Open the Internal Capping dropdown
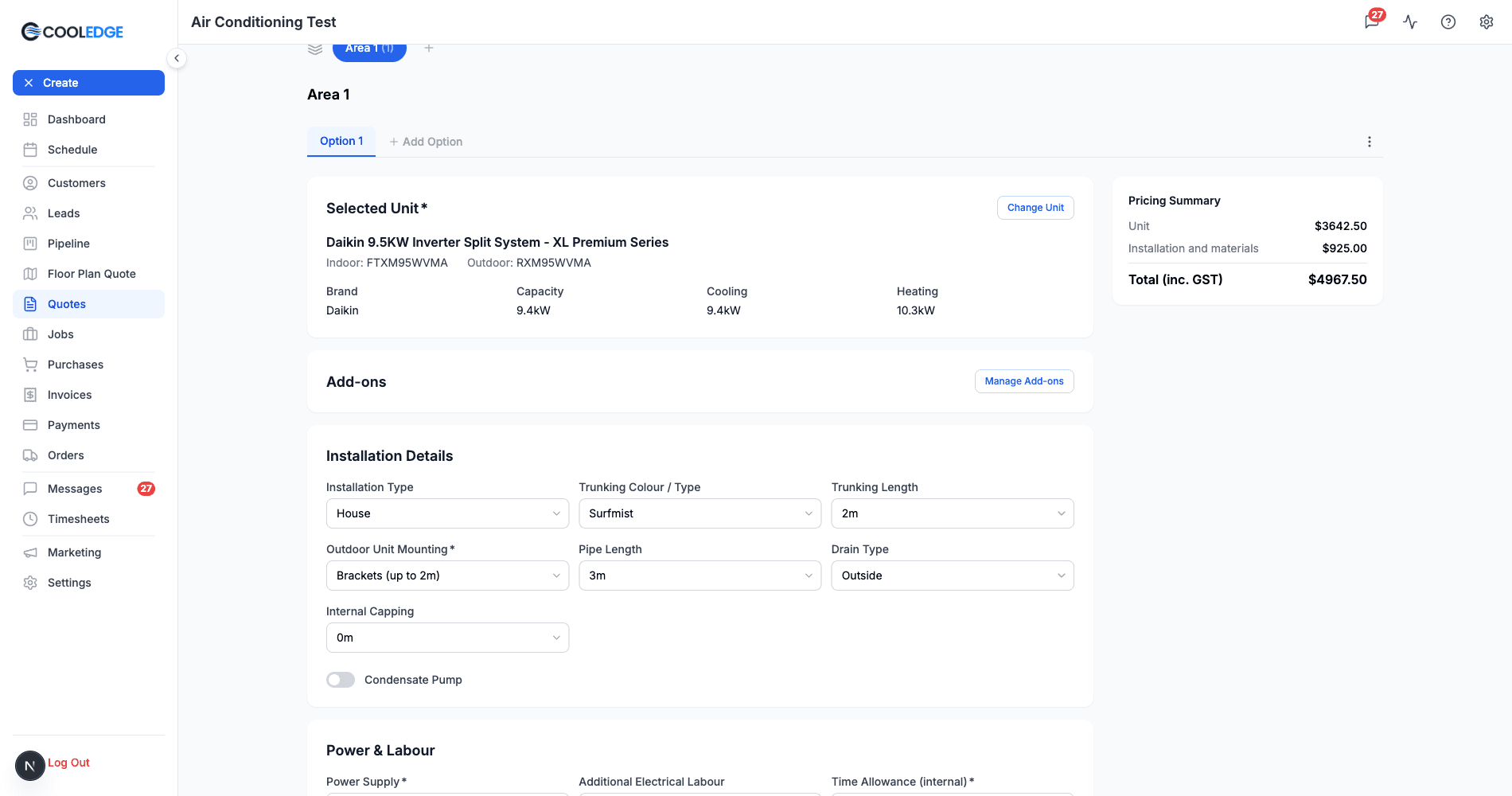 pos(447,638)
